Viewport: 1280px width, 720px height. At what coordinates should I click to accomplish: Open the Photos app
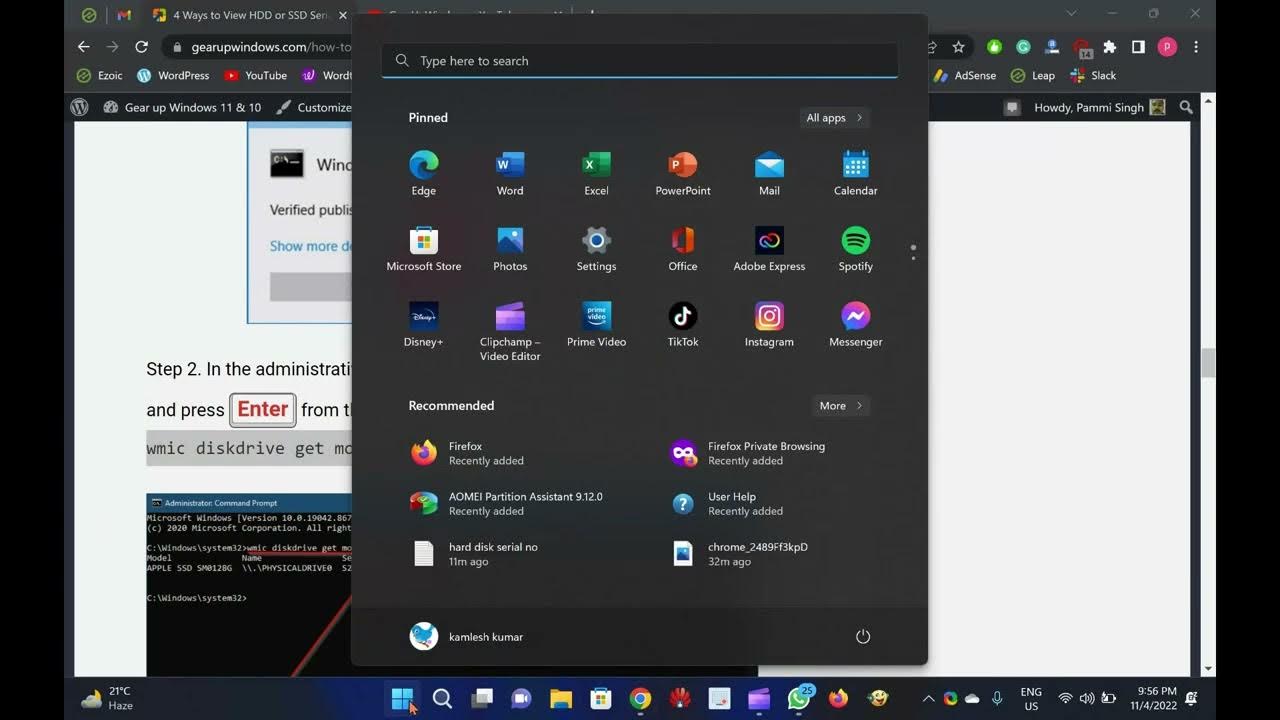tap(510, 250)
